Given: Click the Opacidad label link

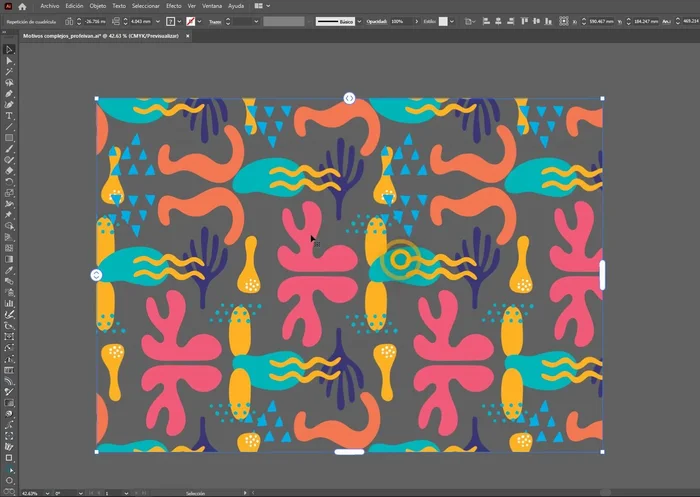Looking at the screenshot, I should (x=377, y=21).
